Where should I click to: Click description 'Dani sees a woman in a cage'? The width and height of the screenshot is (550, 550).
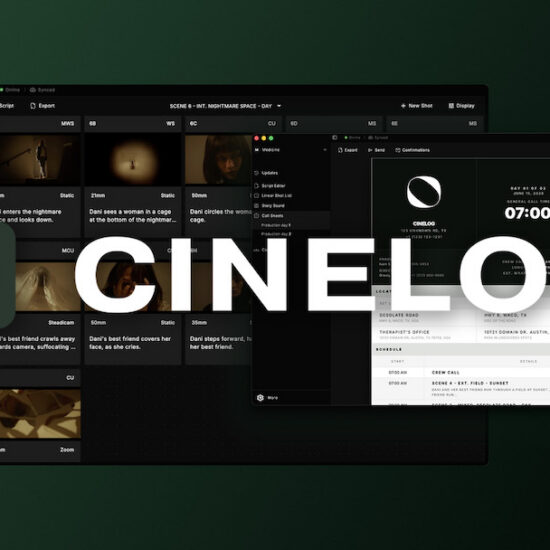[133, 216]
